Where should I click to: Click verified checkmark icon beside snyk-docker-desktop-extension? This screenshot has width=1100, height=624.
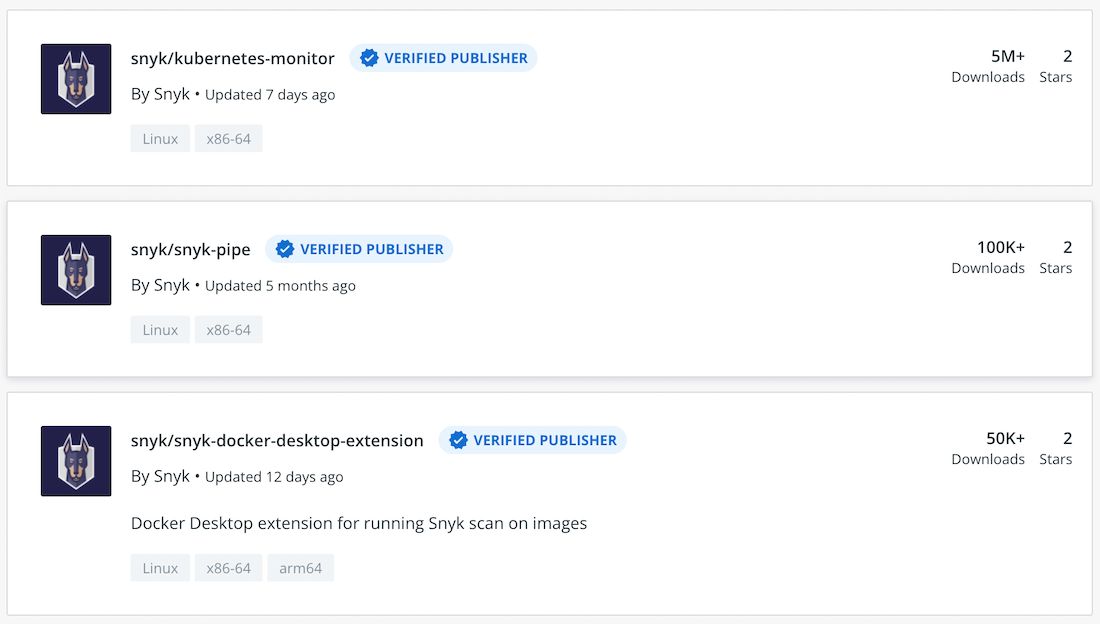point(458,440)
